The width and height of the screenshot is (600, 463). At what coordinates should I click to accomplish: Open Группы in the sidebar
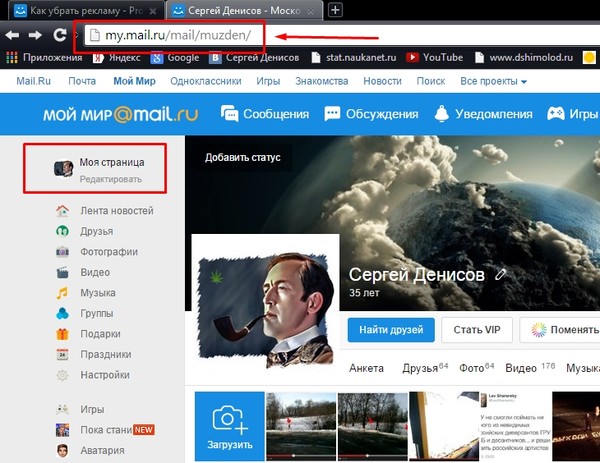[x=85, y=313]
